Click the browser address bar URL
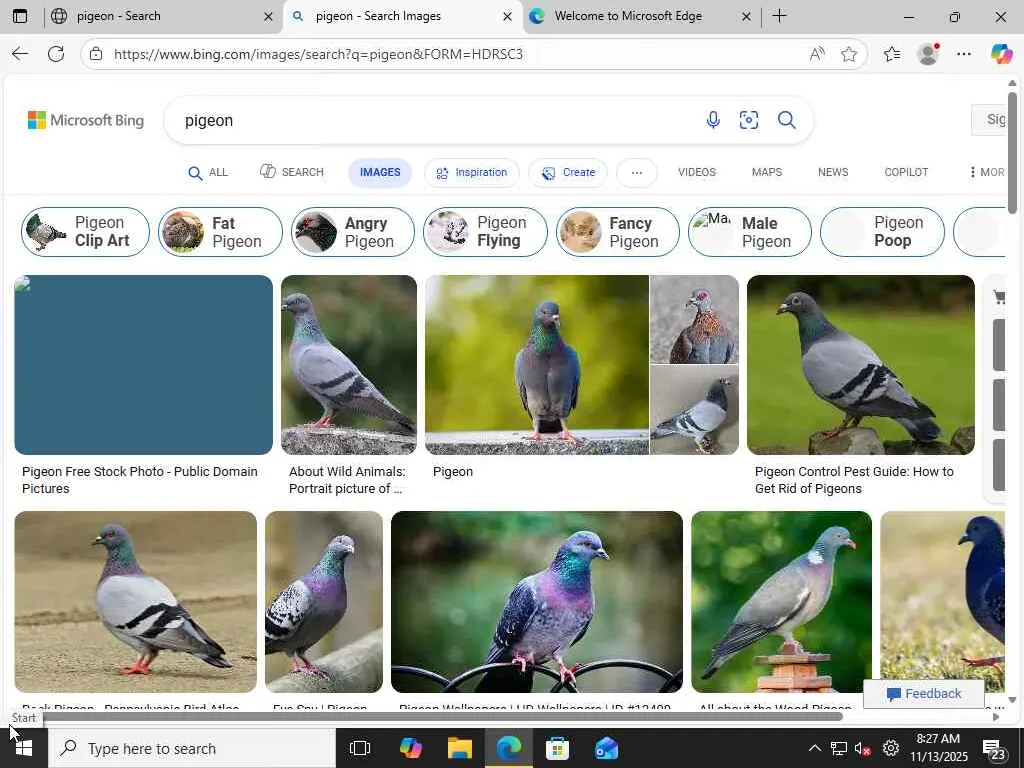The width and height of the screenshot is (1024, 768). point(318,54)
